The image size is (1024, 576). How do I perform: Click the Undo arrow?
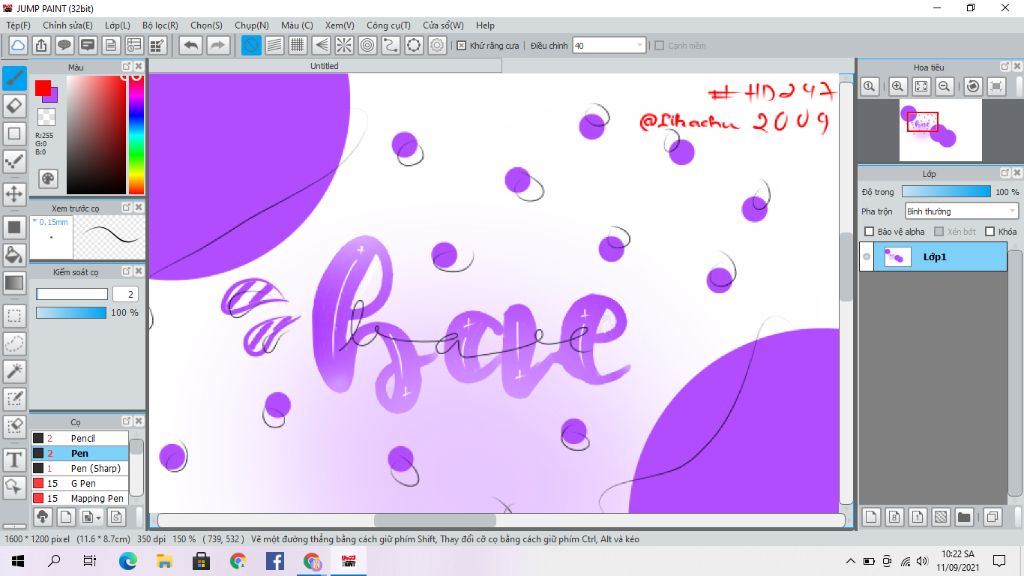point(191,45)
